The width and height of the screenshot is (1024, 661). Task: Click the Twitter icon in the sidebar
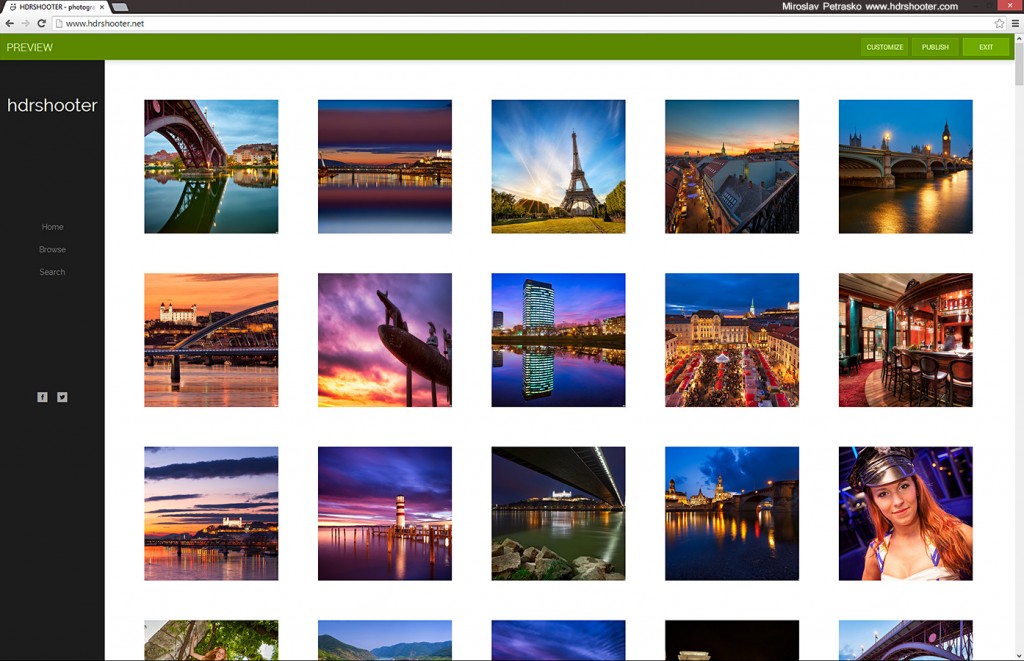click(x=62, y=397)
